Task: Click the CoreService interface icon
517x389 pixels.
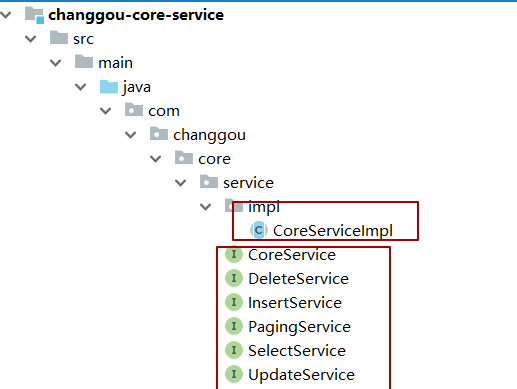Action: [x=234, y=254]
